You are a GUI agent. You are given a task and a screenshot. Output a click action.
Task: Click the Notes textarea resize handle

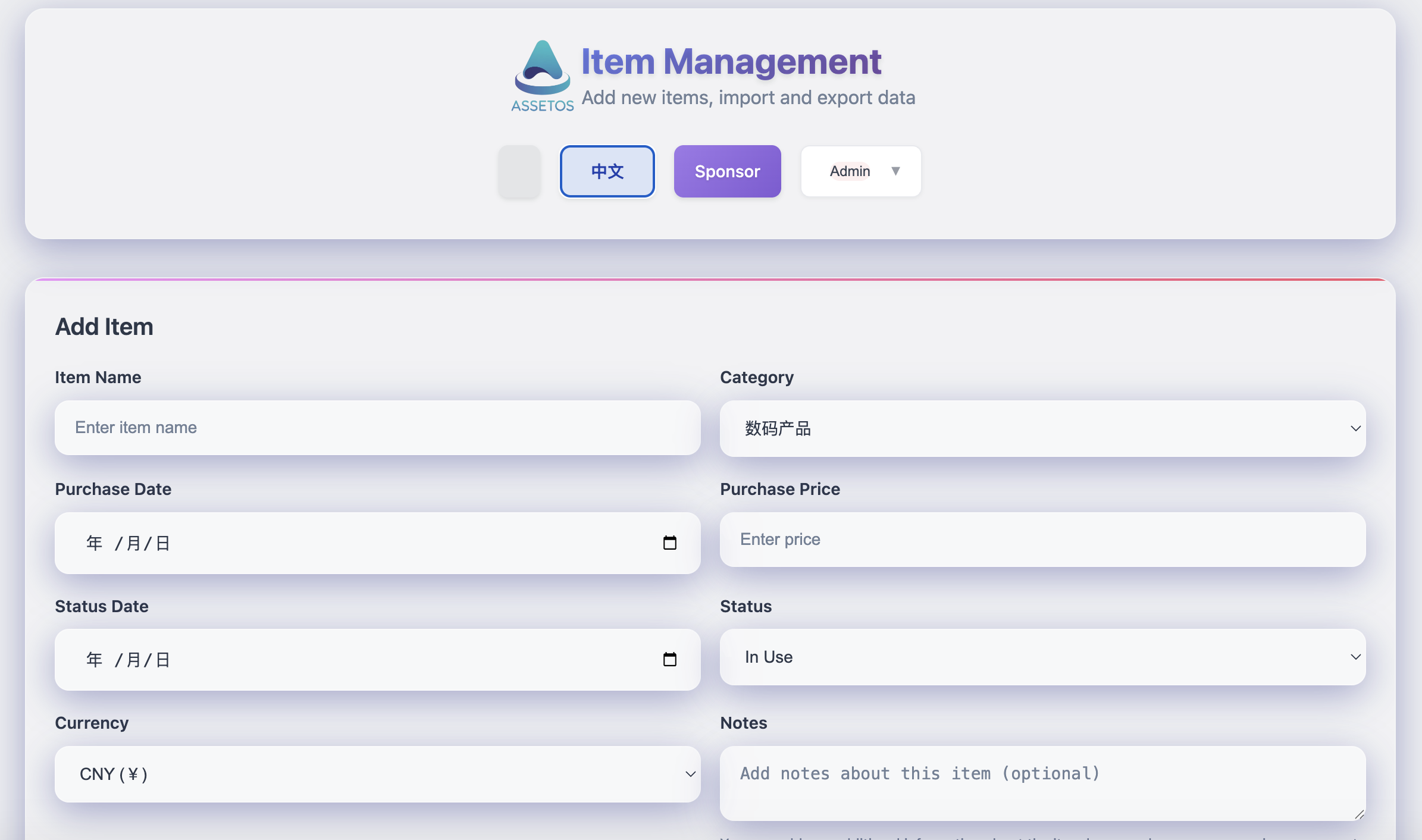1358,814
